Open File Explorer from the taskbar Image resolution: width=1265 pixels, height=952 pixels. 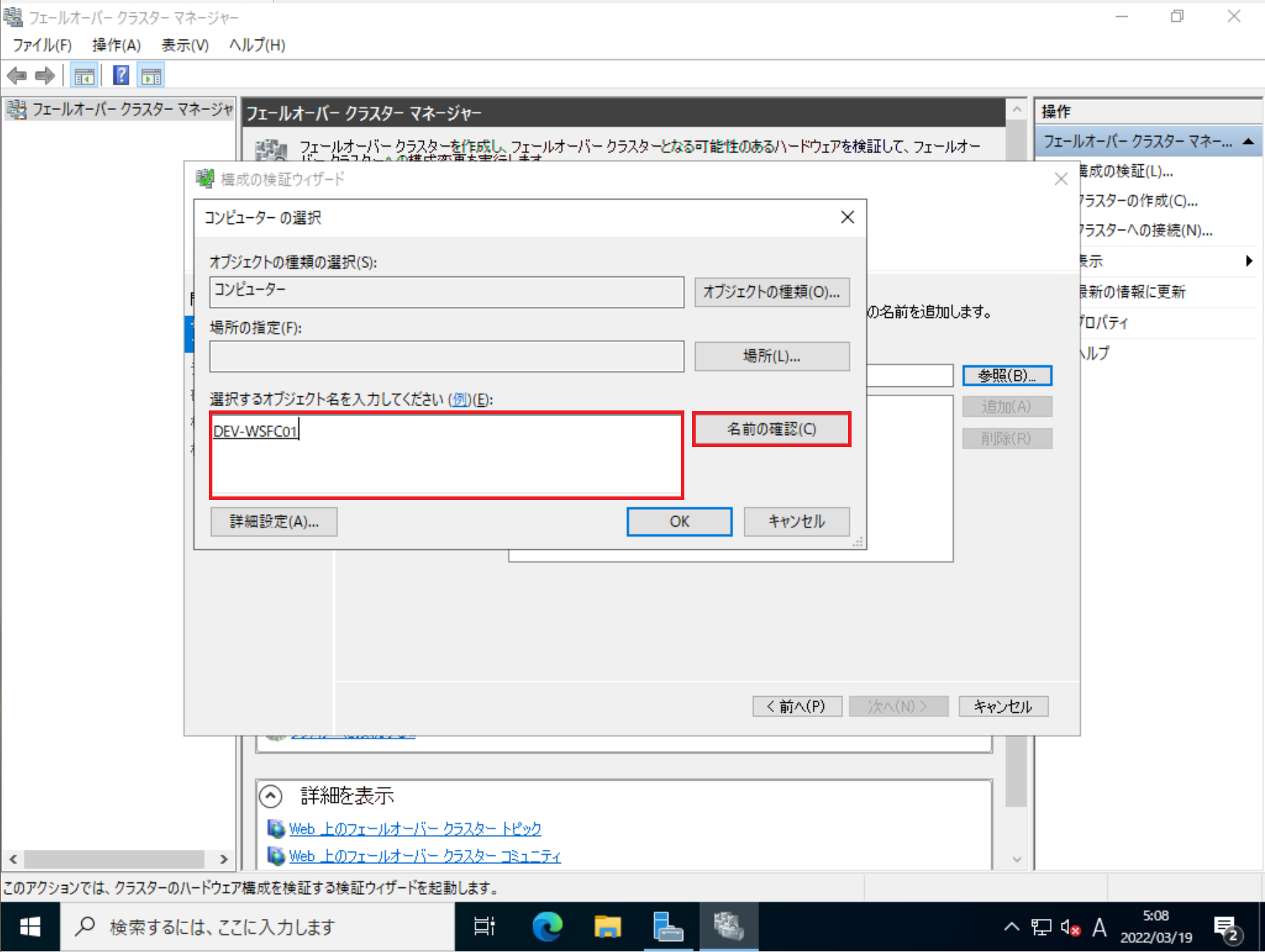pyautogui.click(x=607, y=926)
